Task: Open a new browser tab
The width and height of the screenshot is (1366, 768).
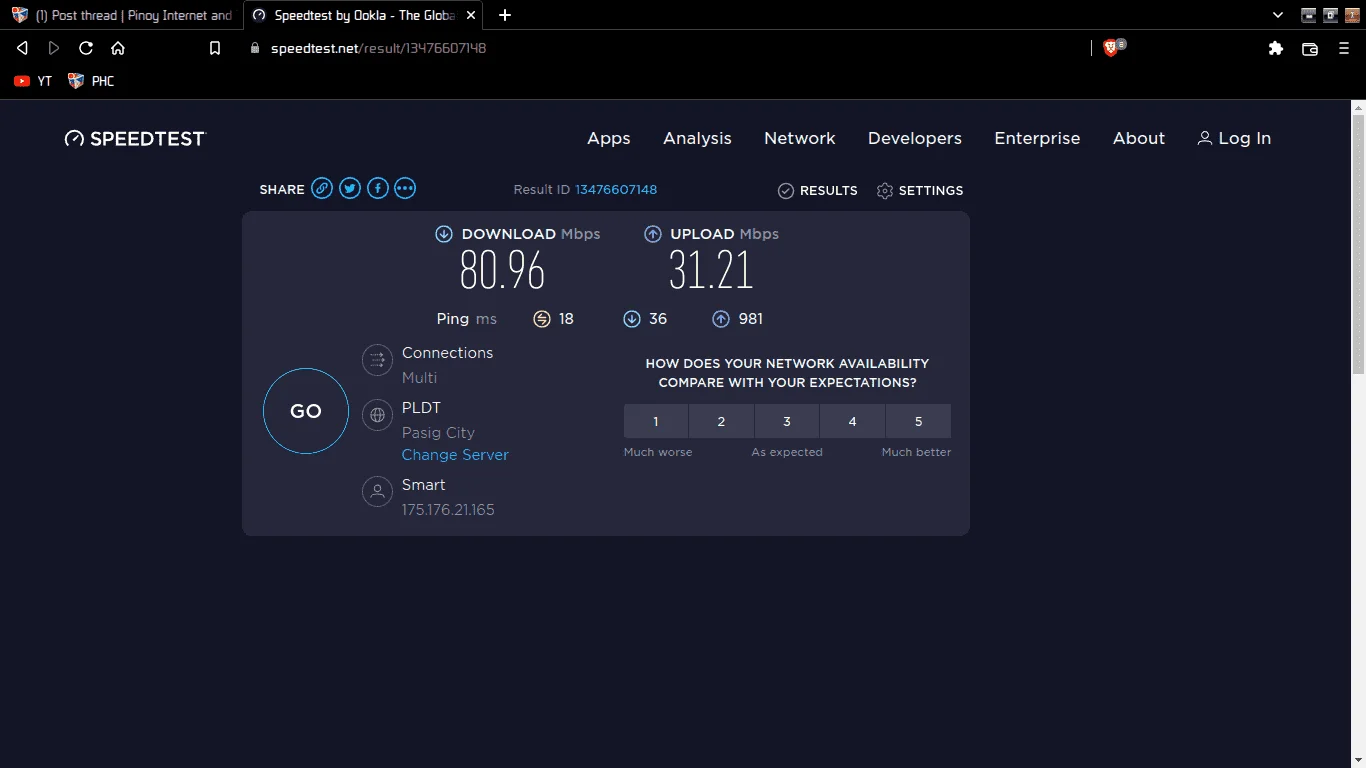Action: tap(505, 15)
